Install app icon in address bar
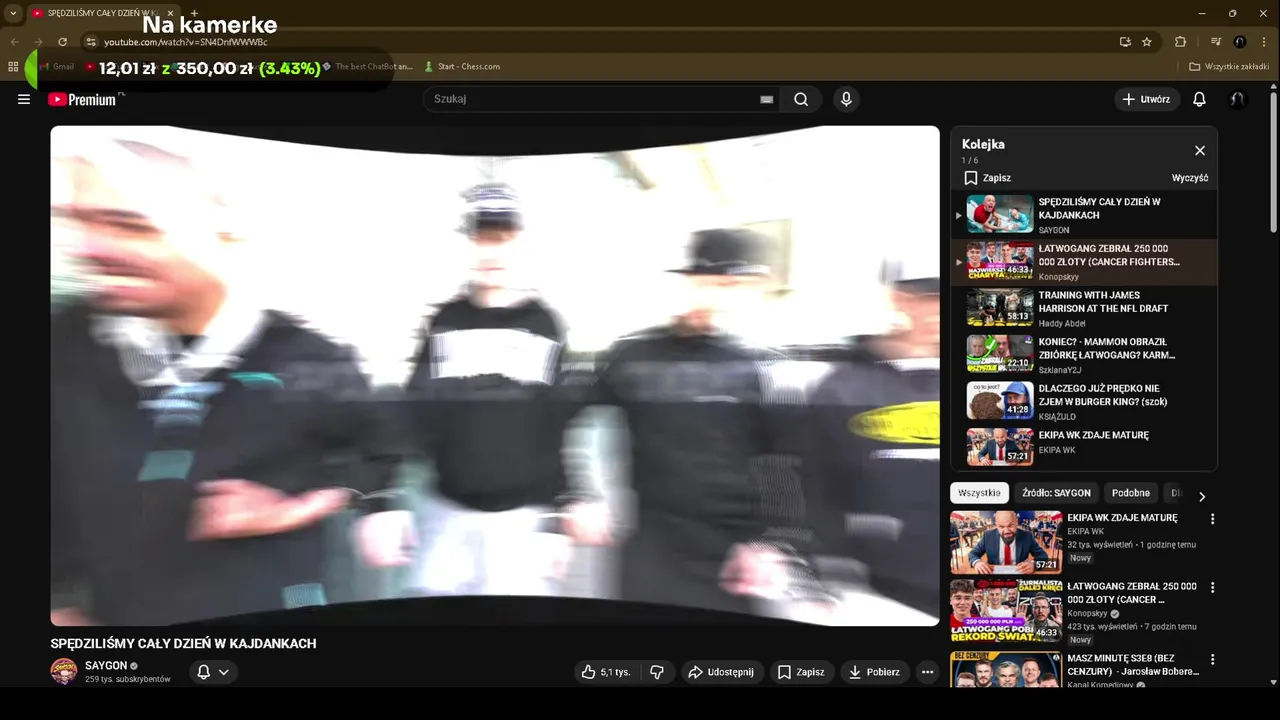The image size is (1280, 720). [x=1125, y=42]
